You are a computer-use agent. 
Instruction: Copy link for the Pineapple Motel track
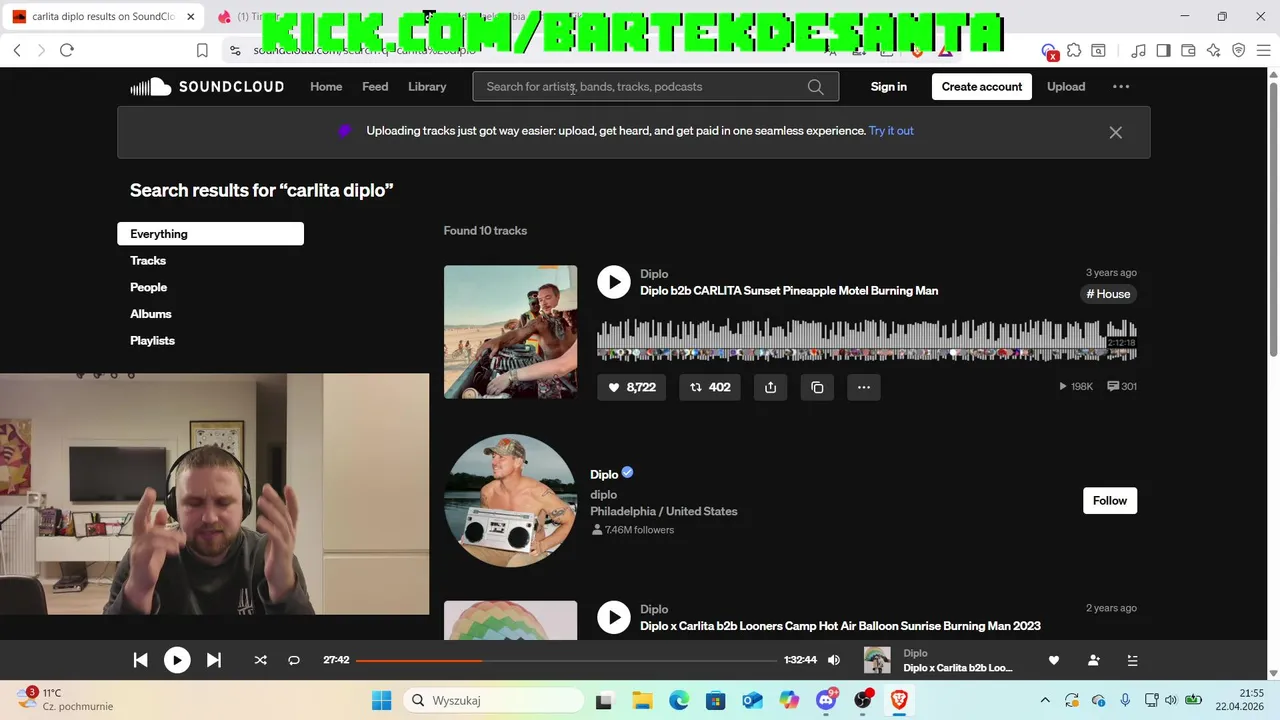pos(817,387)
